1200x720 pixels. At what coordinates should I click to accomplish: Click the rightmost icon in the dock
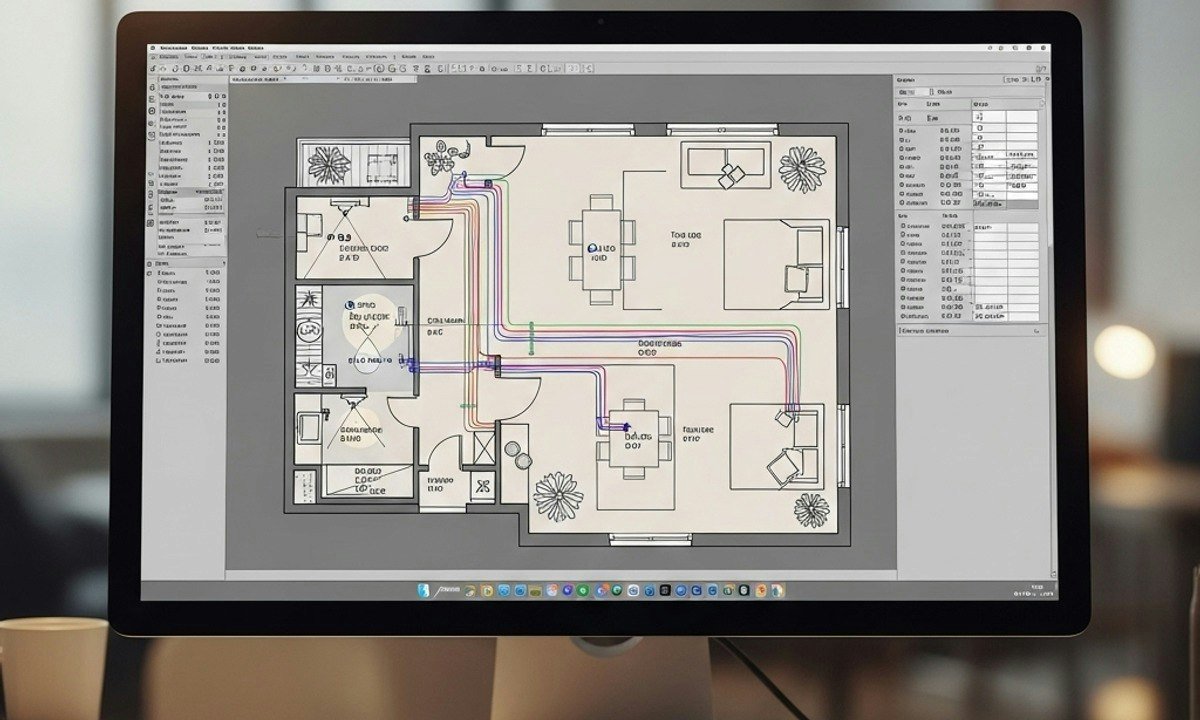point(777,591)
